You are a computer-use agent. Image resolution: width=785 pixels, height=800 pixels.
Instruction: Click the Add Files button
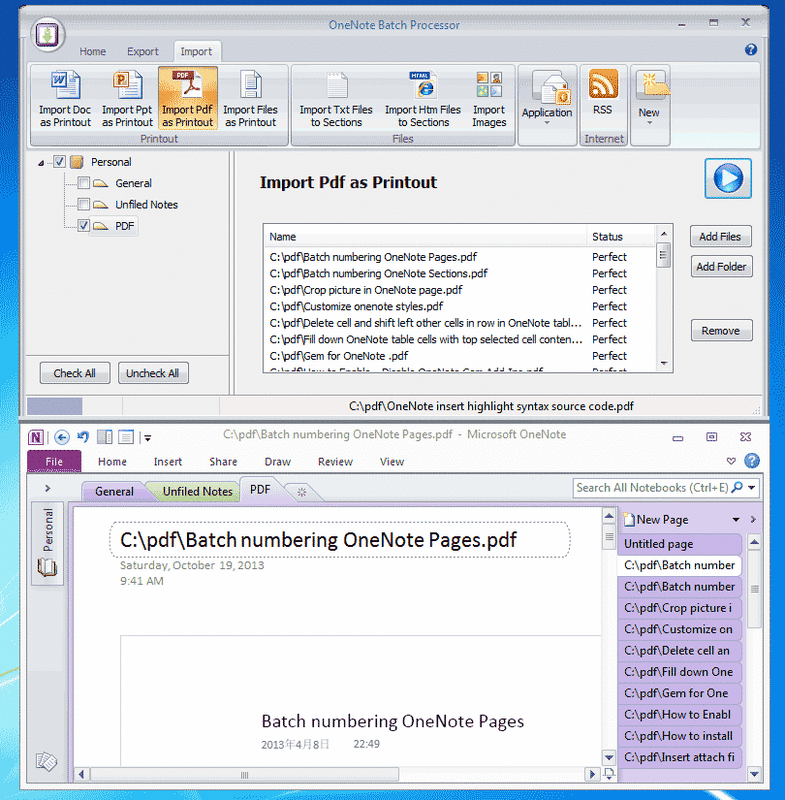tap(720, 236)
